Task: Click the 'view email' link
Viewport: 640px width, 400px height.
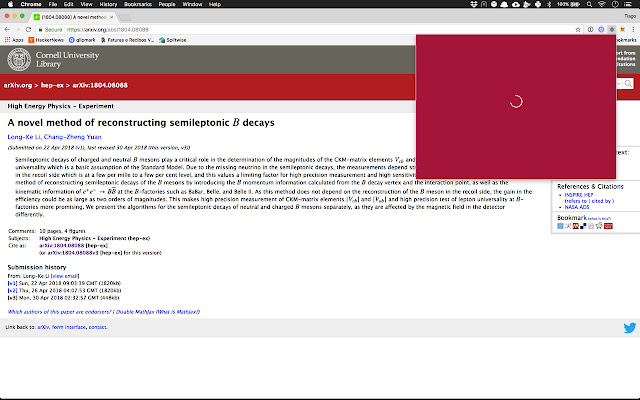Action: pyautogui.click(x=65, y=276)
